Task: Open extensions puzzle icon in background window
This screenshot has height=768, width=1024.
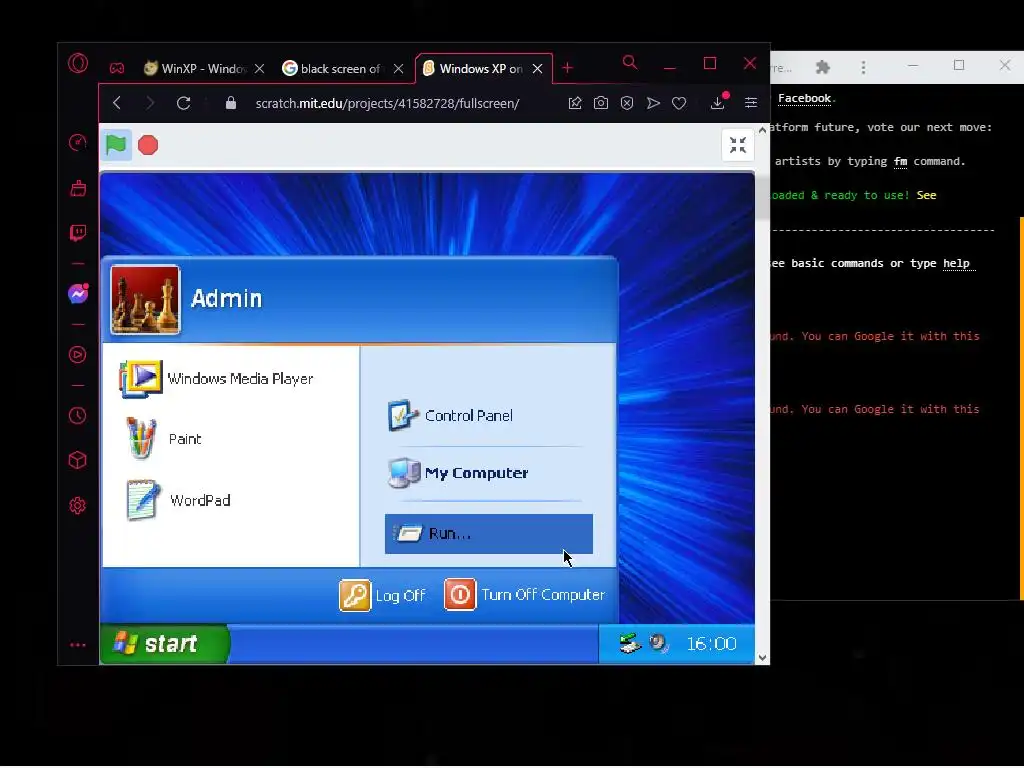Action: (823, 67)
